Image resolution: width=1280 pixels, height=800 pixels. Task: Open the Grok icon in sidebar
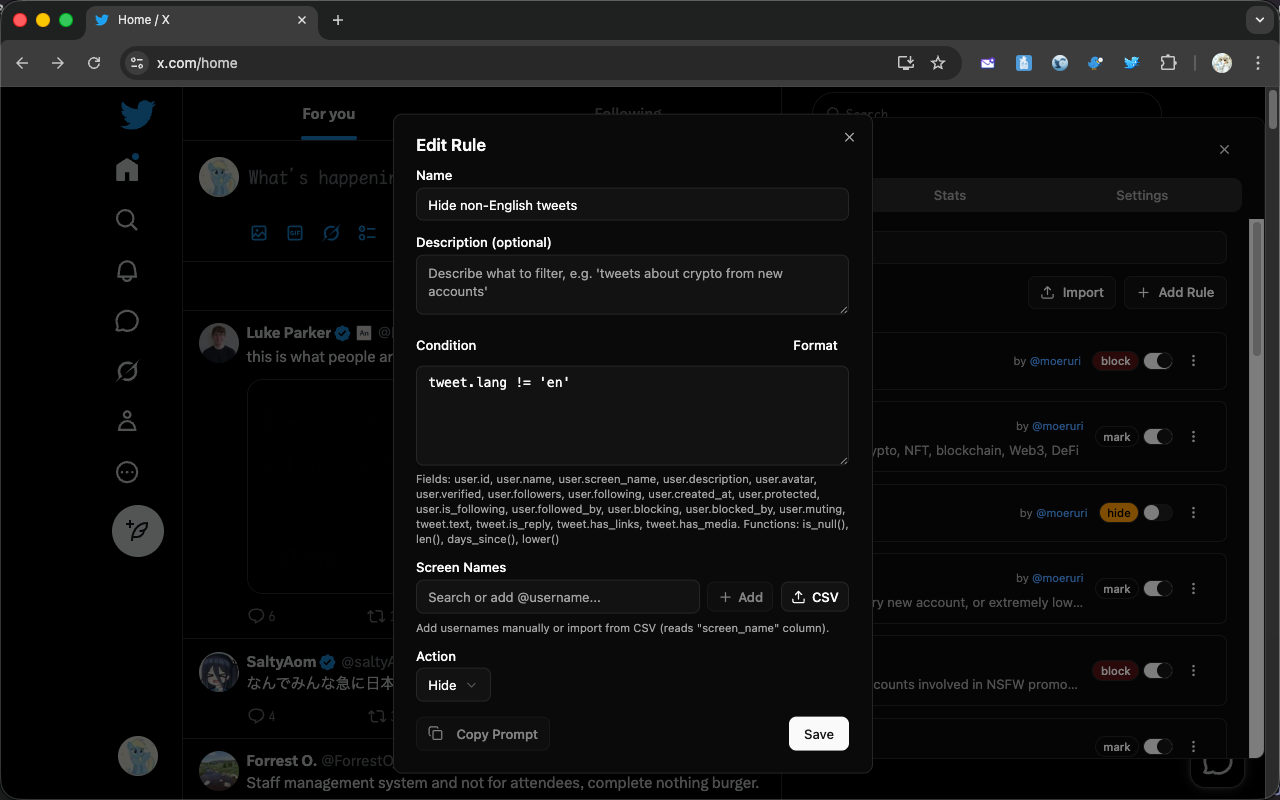(127, 371)
